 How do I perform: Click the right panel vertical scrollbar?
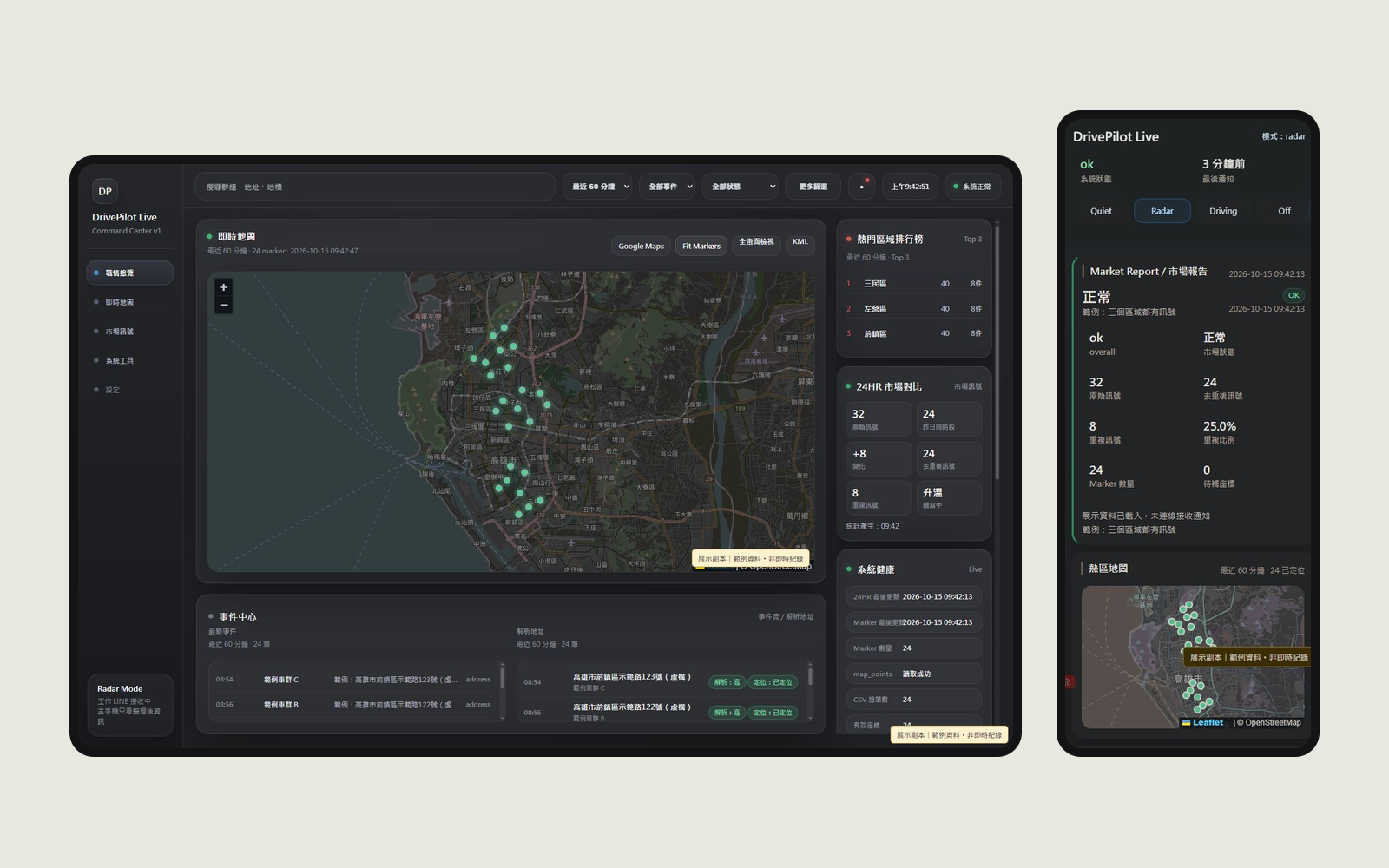pos(997,351)
